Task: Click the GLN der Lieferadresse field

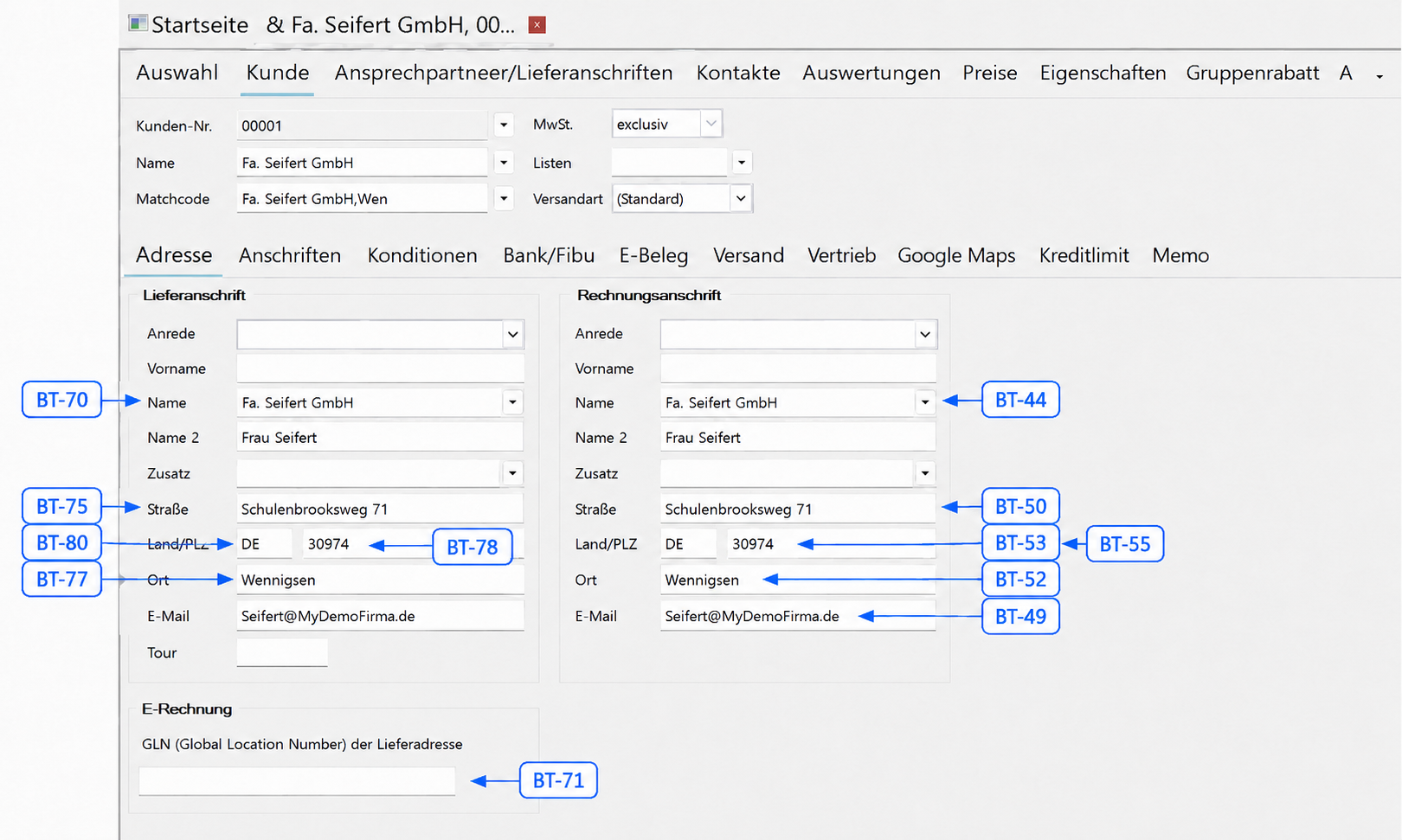Action: pyautogui.click(x=297, y=781)
